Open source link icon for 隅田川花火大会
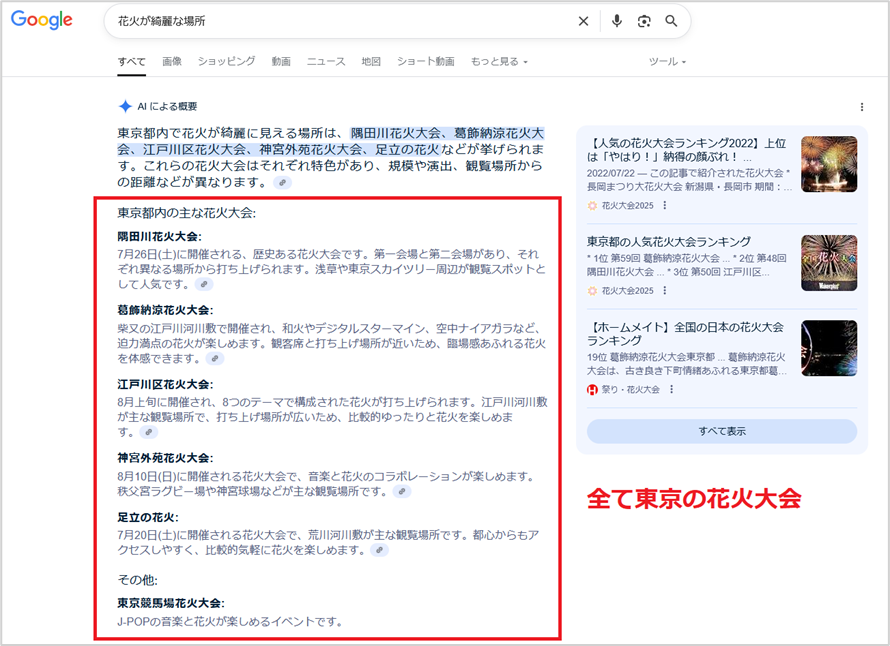The height and width of the screenshot is (646, 890). 204,284
